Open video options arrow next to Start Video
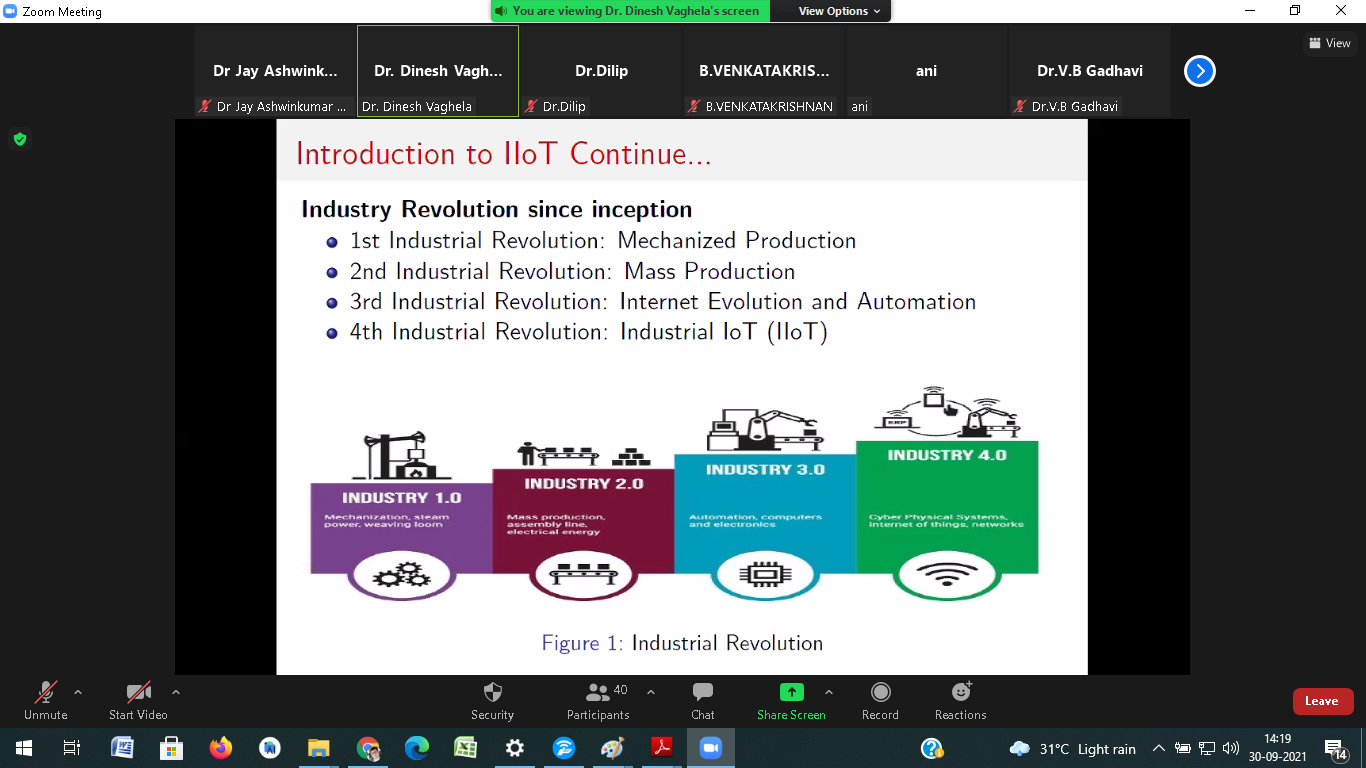Image resolution: width=1366 pixels, height=768 pixels. tap(176, 692)
